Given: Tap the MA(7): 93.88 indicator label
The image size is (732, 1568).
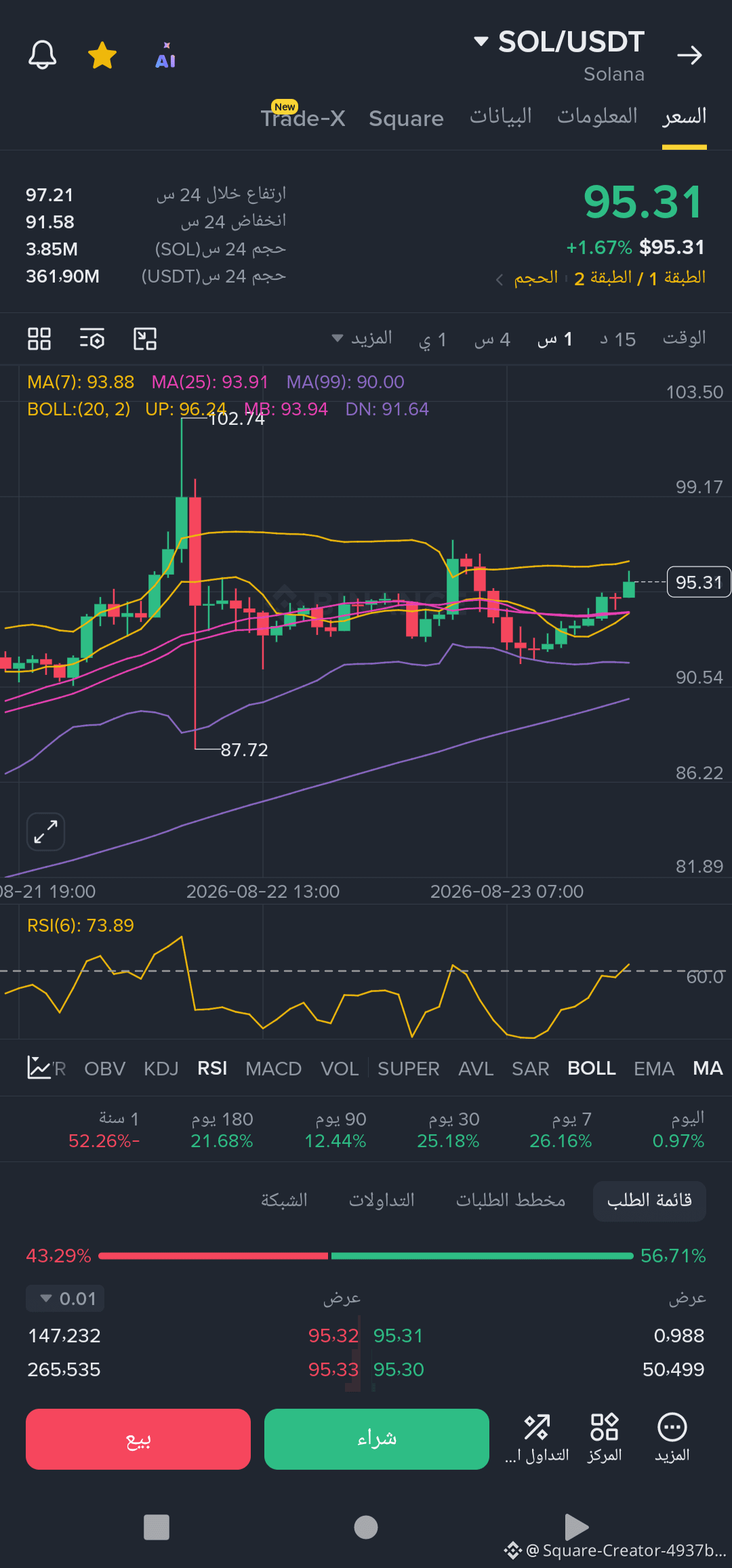Looking at the screenshot, I should (81, 382).
